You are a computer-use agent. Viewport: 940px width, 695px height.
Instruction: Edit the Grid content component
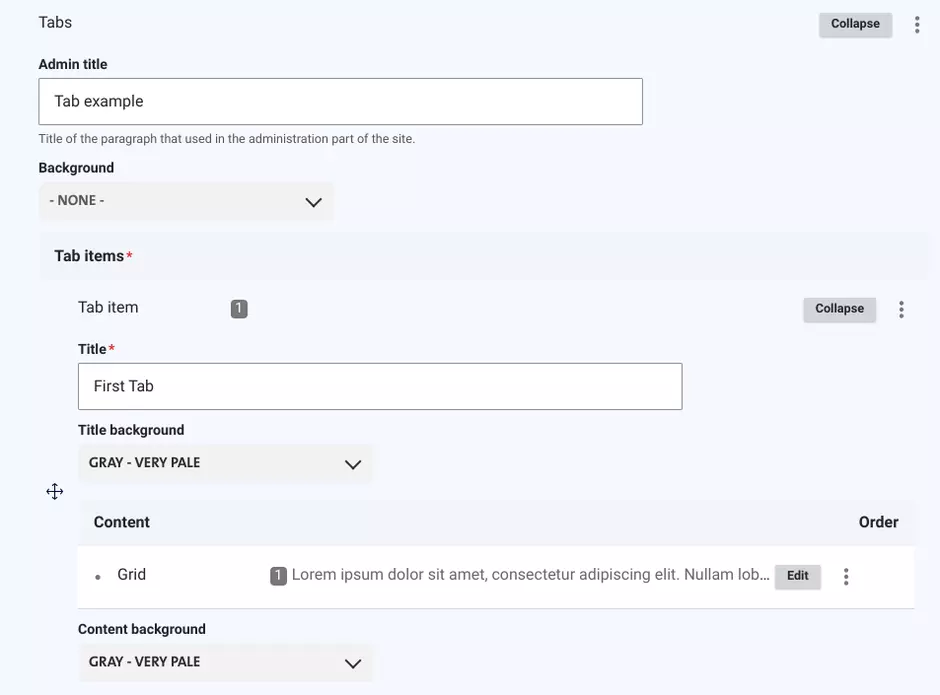click(x=797, y=576)
